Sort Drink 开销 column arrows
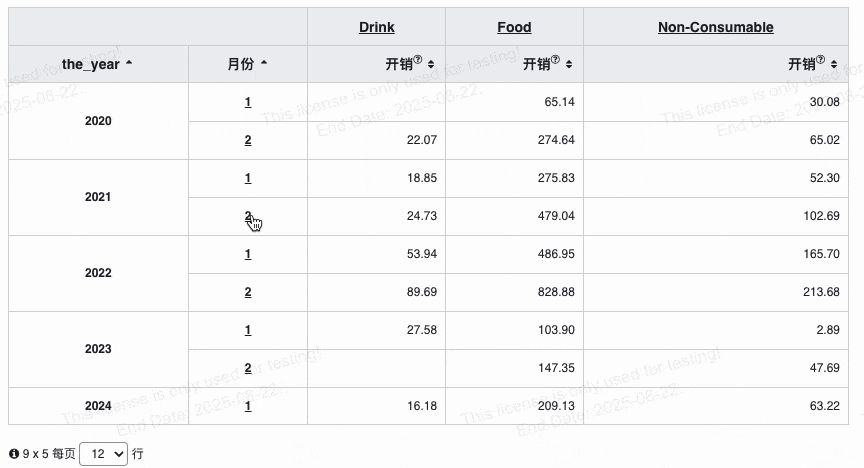Viewport: 864px width, 468px height. pos(431,64)
